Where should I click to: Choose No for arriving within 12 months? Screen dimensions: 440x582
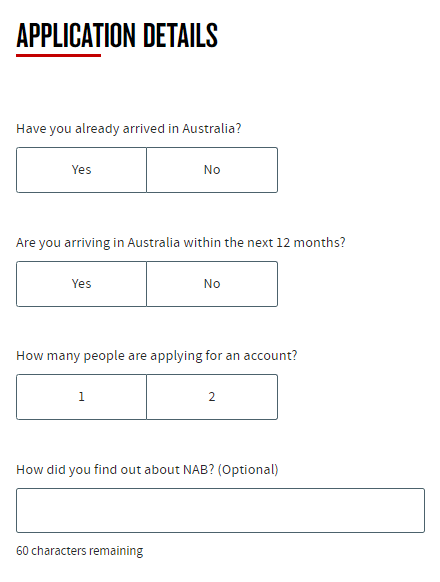[x=212, y=284]
